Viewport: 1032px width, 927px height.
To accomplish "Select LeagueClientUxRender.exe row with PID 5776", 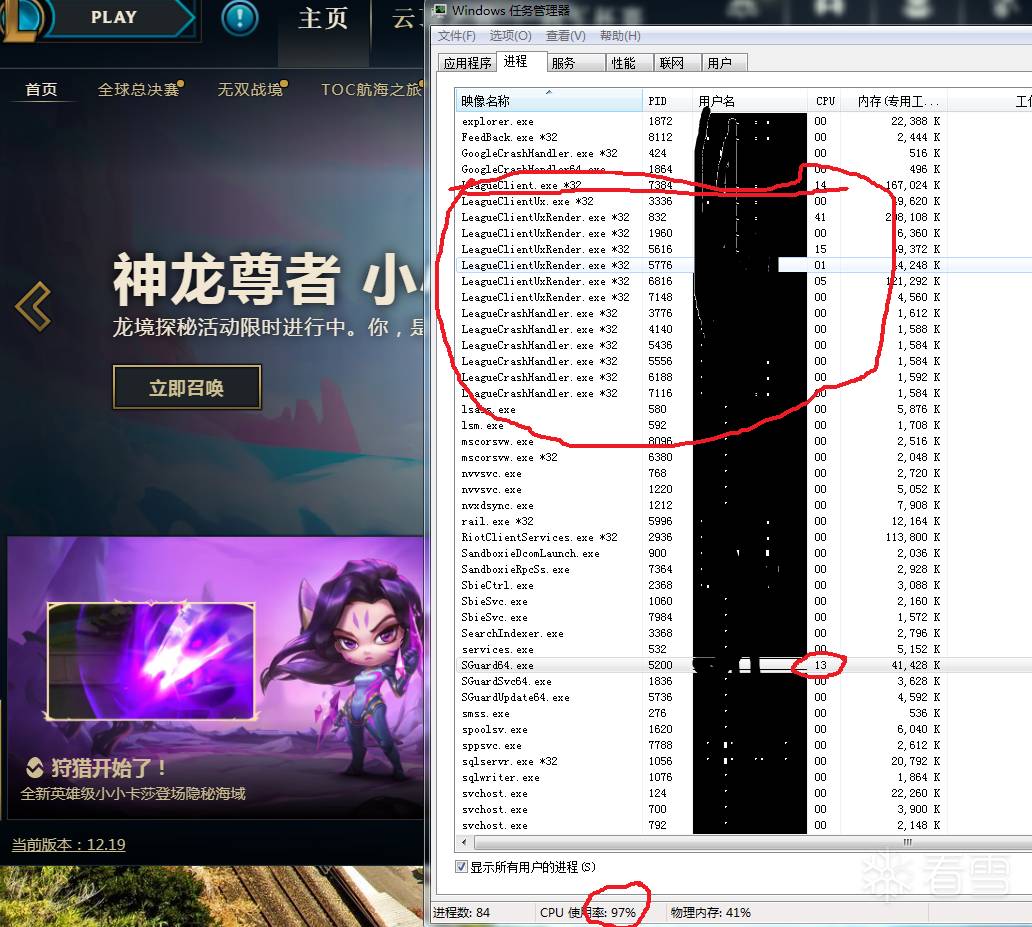I will [744, 265].
